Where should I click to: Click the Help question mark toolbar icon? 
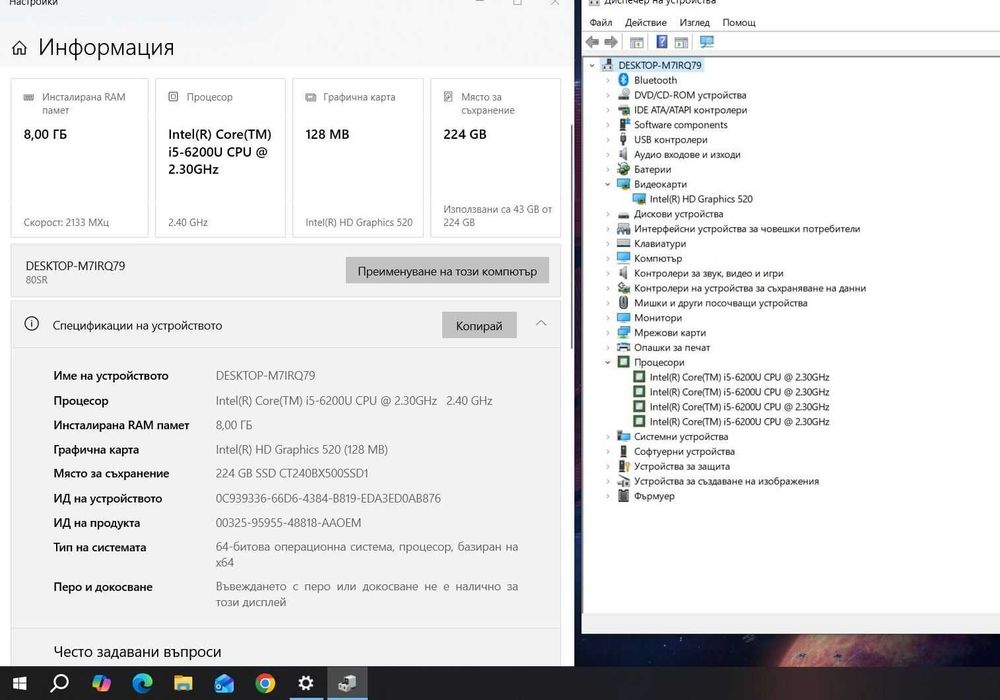coord(662,42)
